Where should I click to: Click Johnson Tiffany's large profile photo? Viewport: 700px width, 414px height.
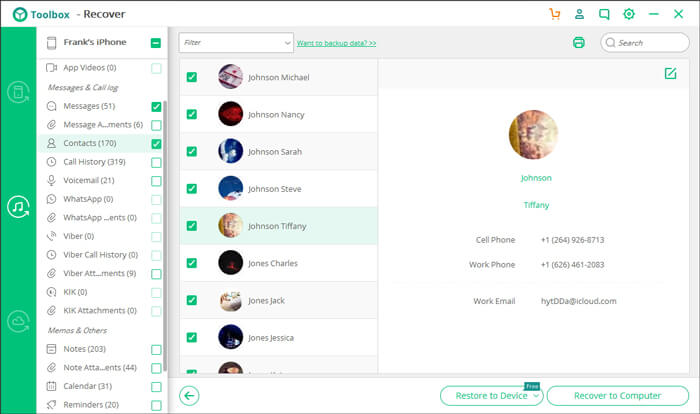pos(533,135)
